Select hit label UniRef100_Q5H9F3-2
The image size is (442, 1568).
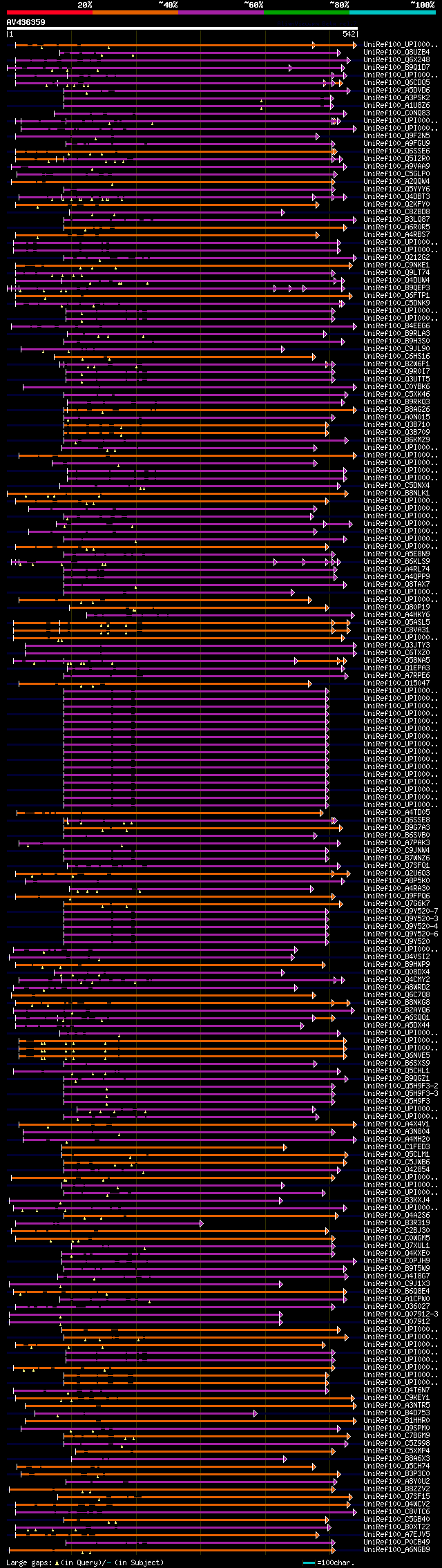(x=401, y=1086)
